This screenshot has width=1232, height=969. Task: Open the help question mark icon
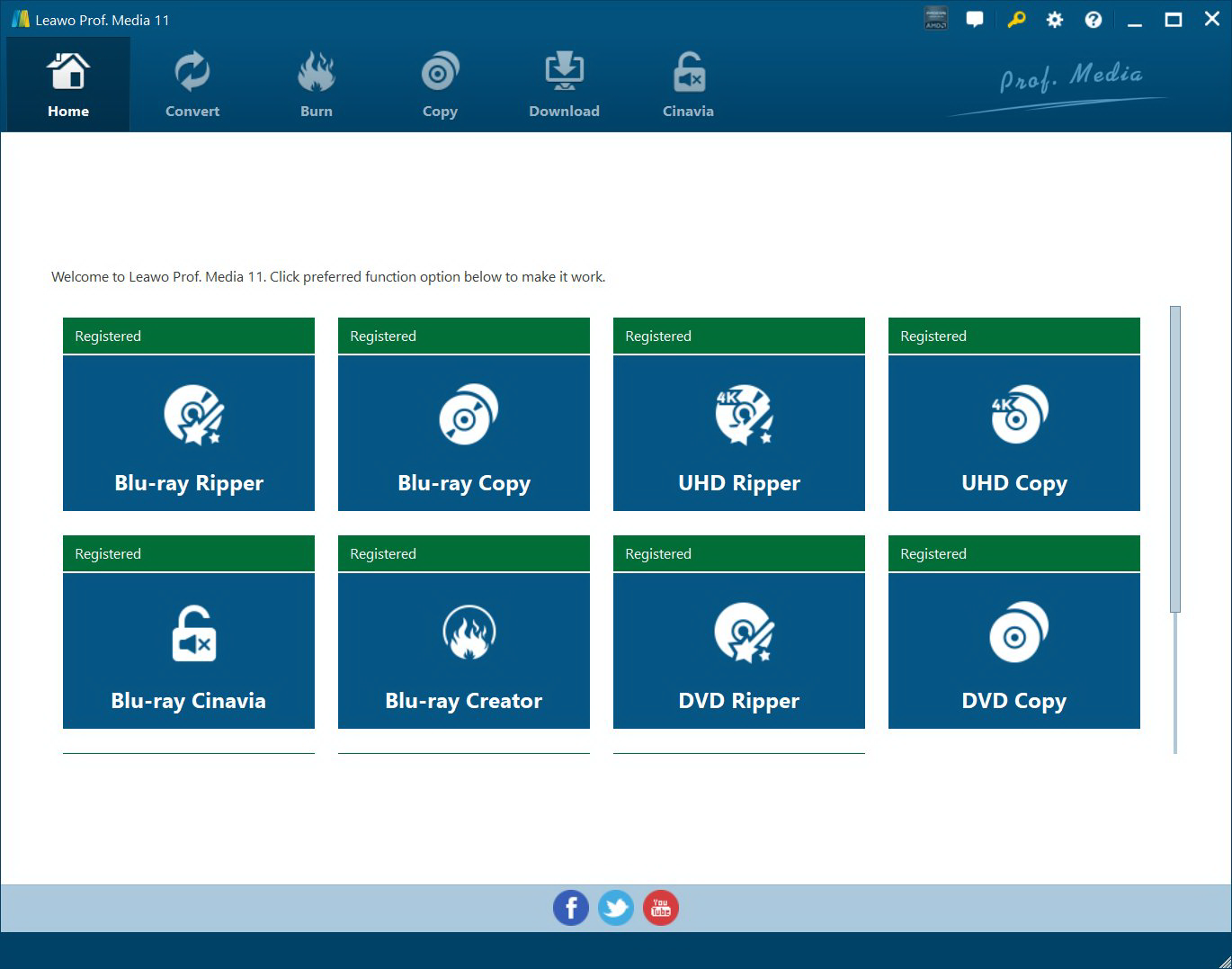pyautogui.click(x=1094, y=20)
